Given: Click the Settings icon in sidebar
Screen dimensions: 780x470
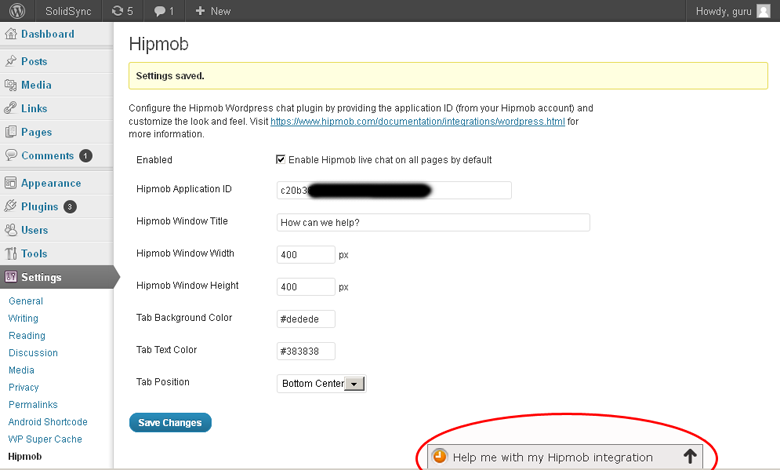Looking at the screenshot, I should coord(10,277).
